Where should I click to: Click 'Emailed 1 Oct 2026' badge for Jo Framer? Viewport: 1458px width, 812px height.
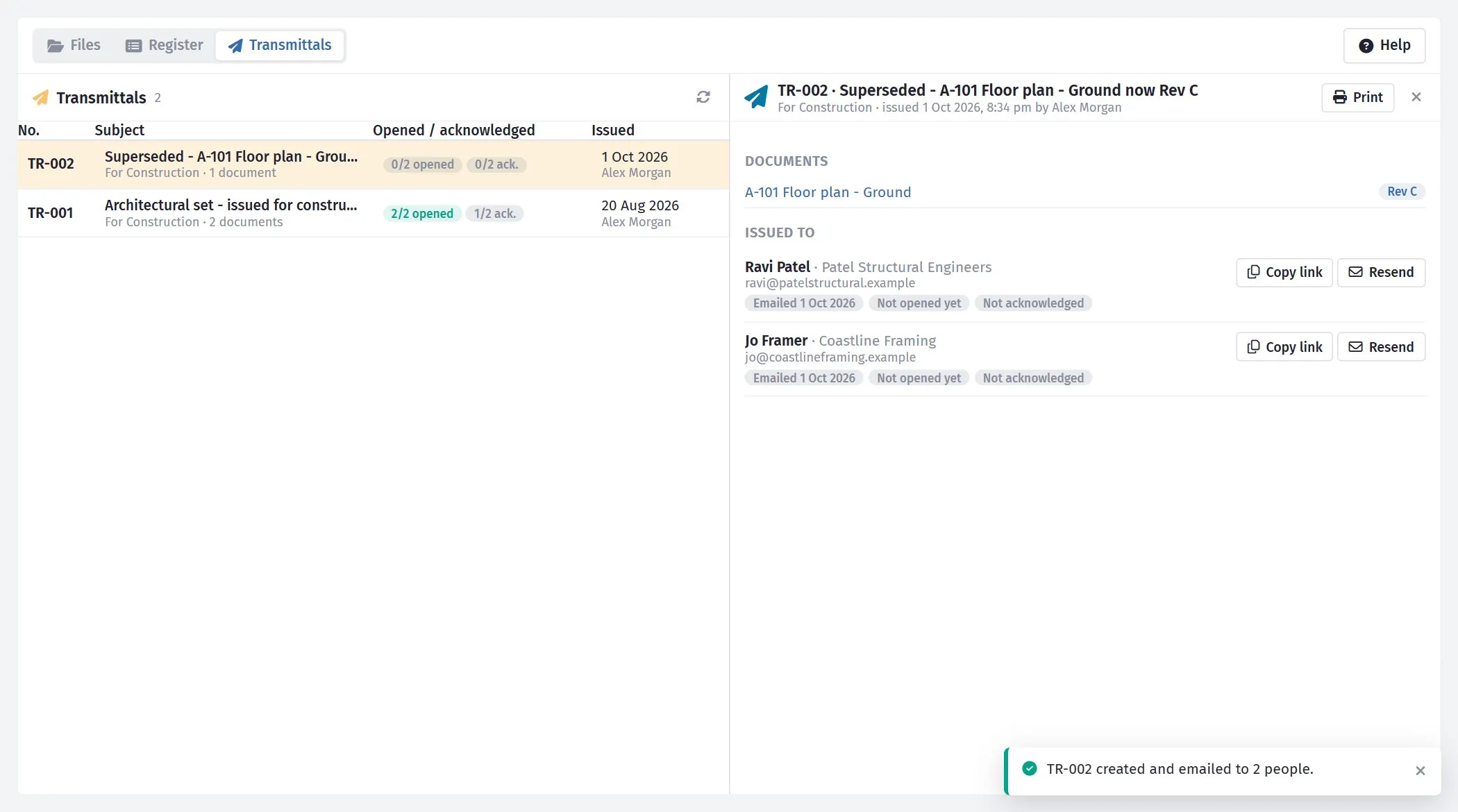804,378
